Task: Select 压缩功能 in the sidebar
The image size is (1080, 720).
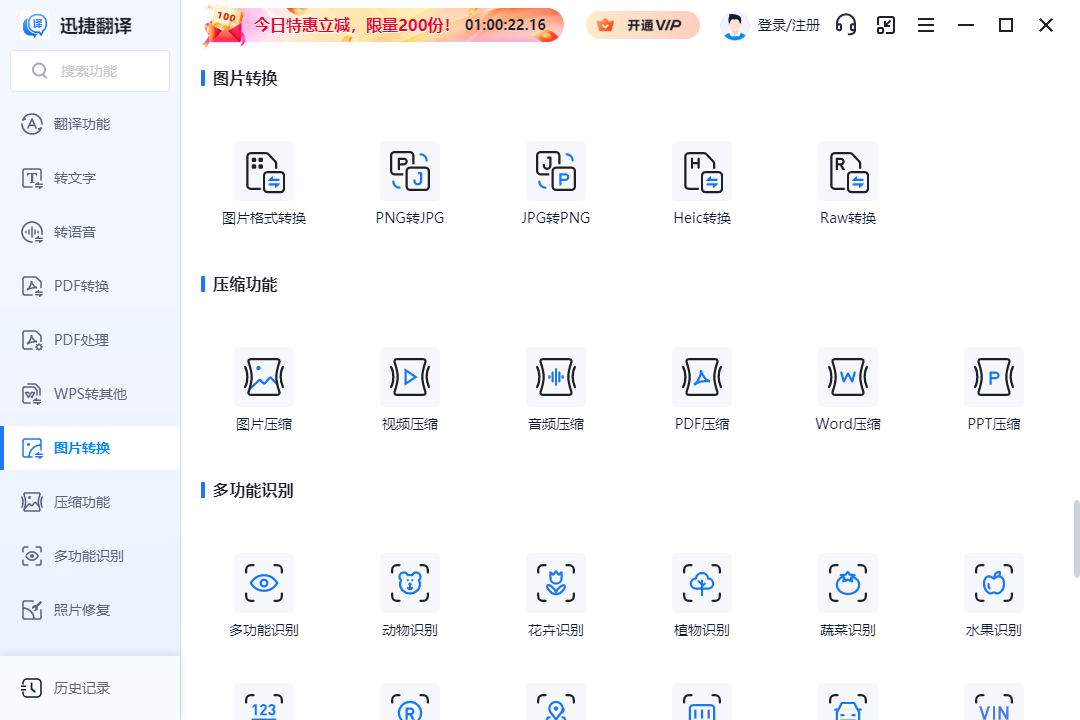Action: tap(90, 502)
